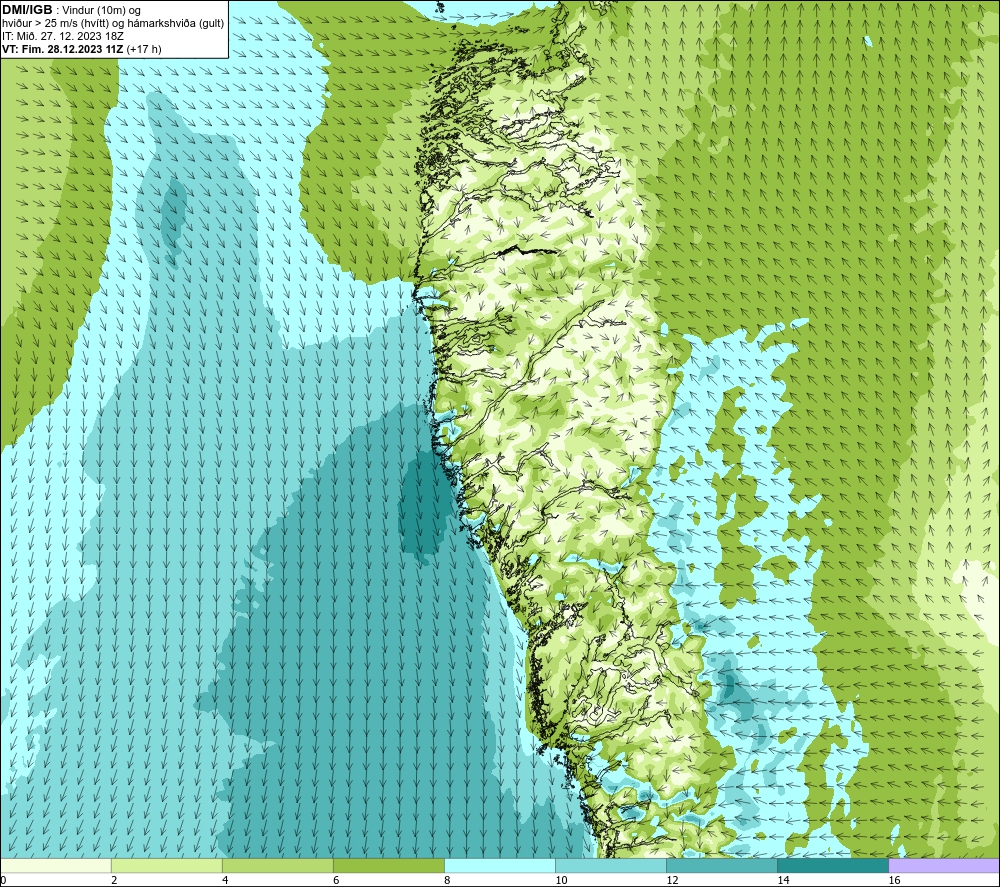
Task: Click the pale teal 10–12 legend swatch
Action: coord(610,865)
